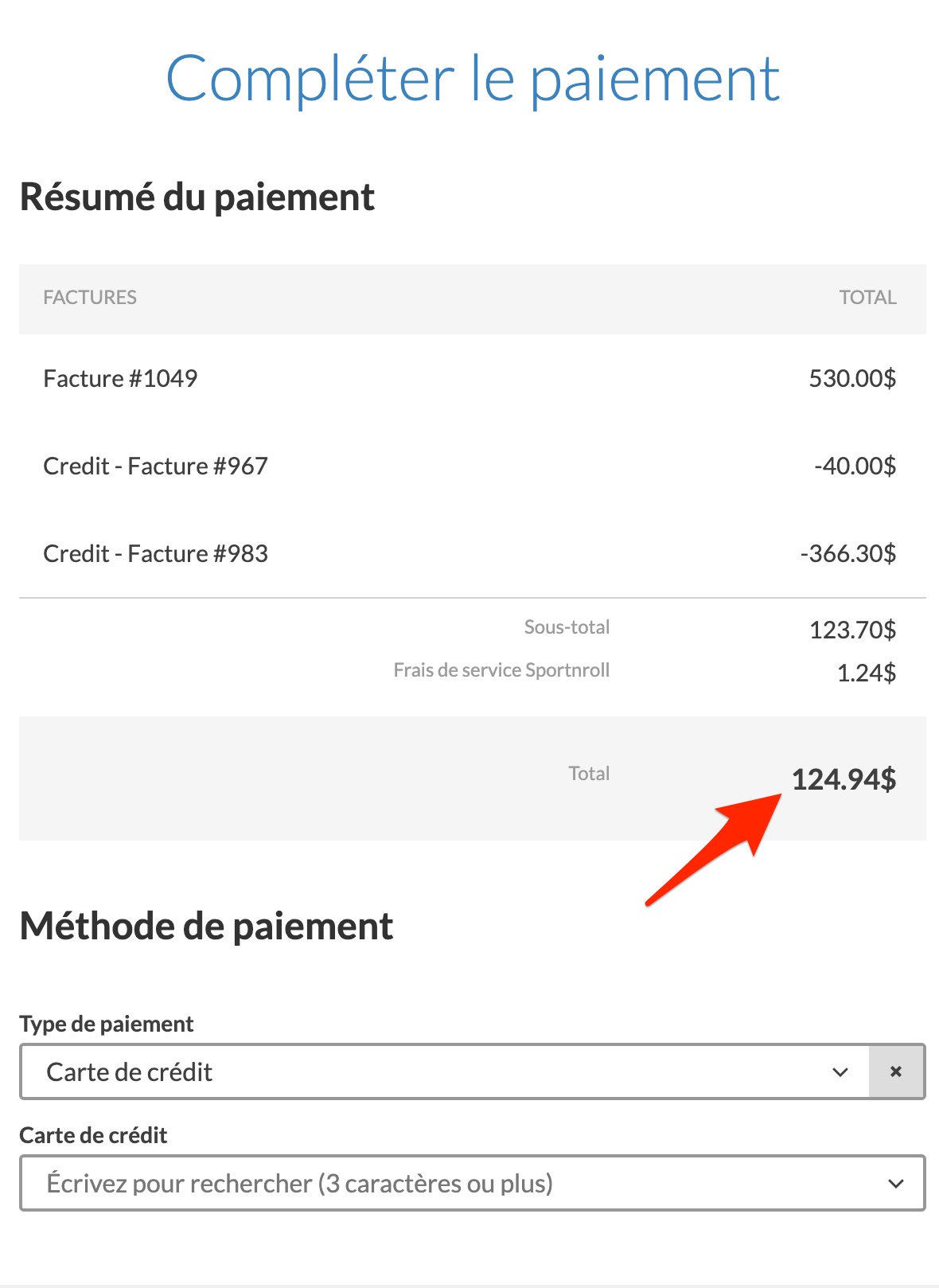Viewport: 939px width, 1288px height.
Task: Click the Frais de service Sportnroll label
Action: coord(501,670)
